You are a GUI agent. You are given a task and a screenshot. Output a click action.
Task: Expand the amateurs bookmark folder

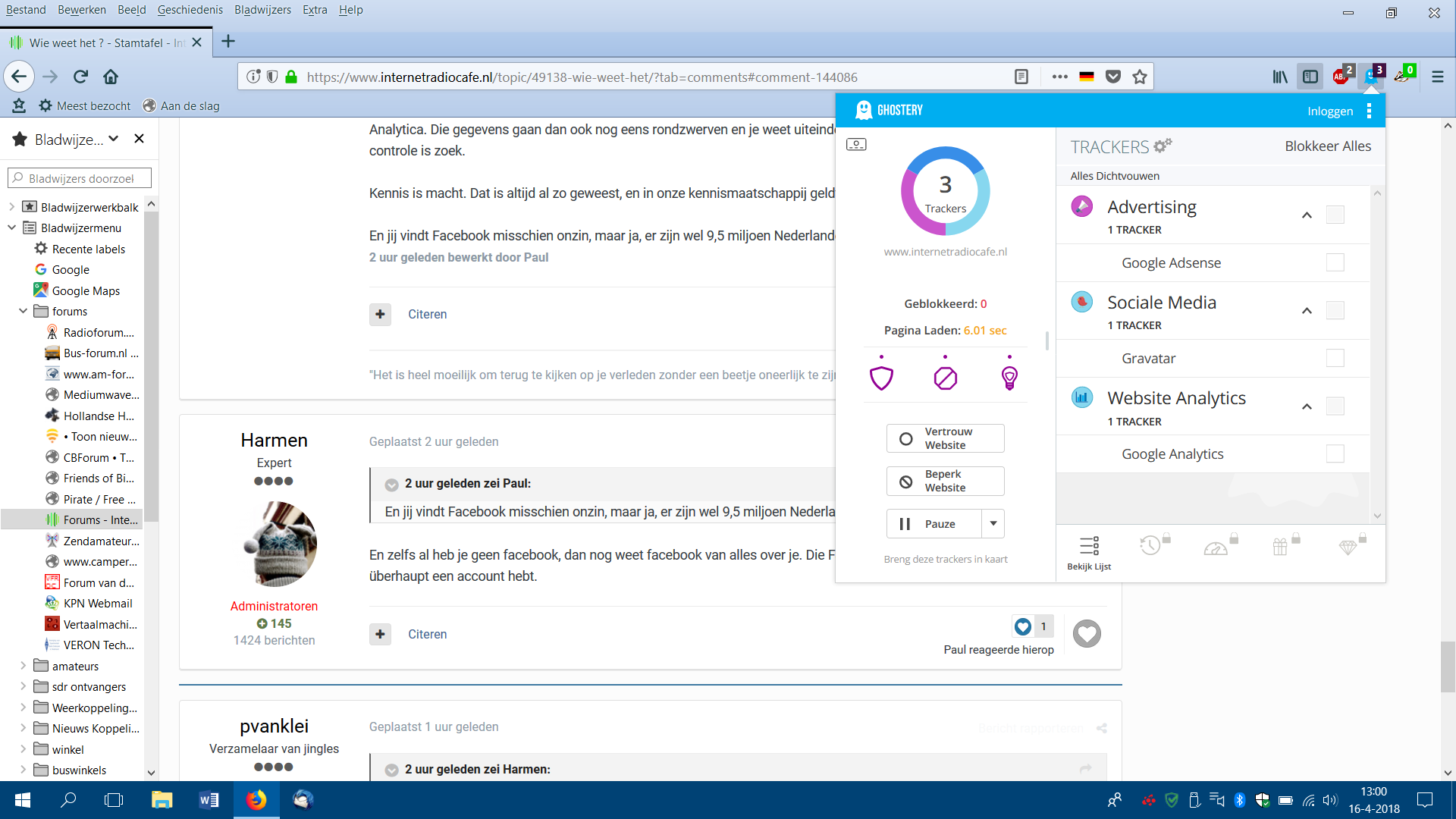tap(23, 666)
